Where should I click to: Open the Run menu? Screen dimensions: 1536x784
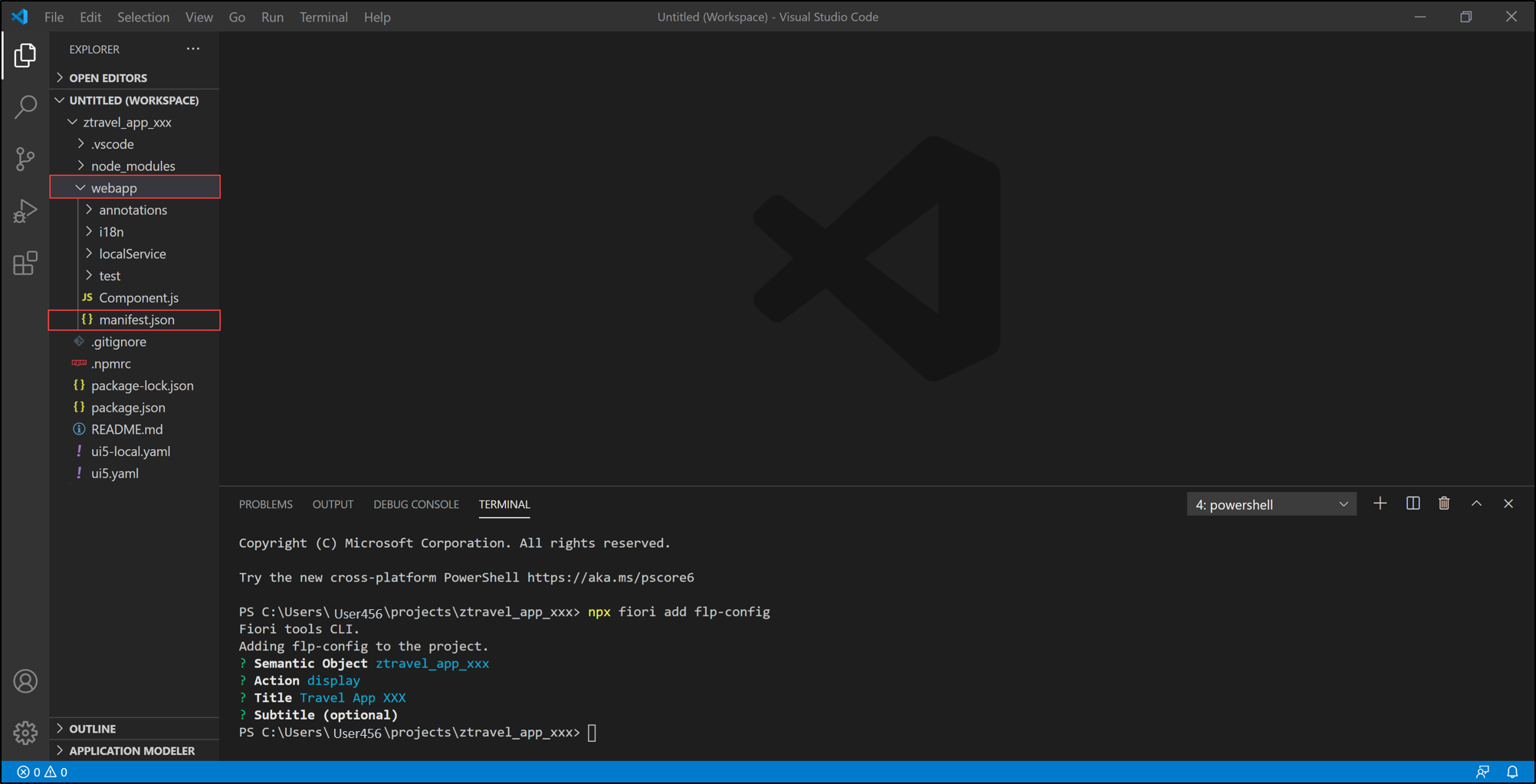272,17
